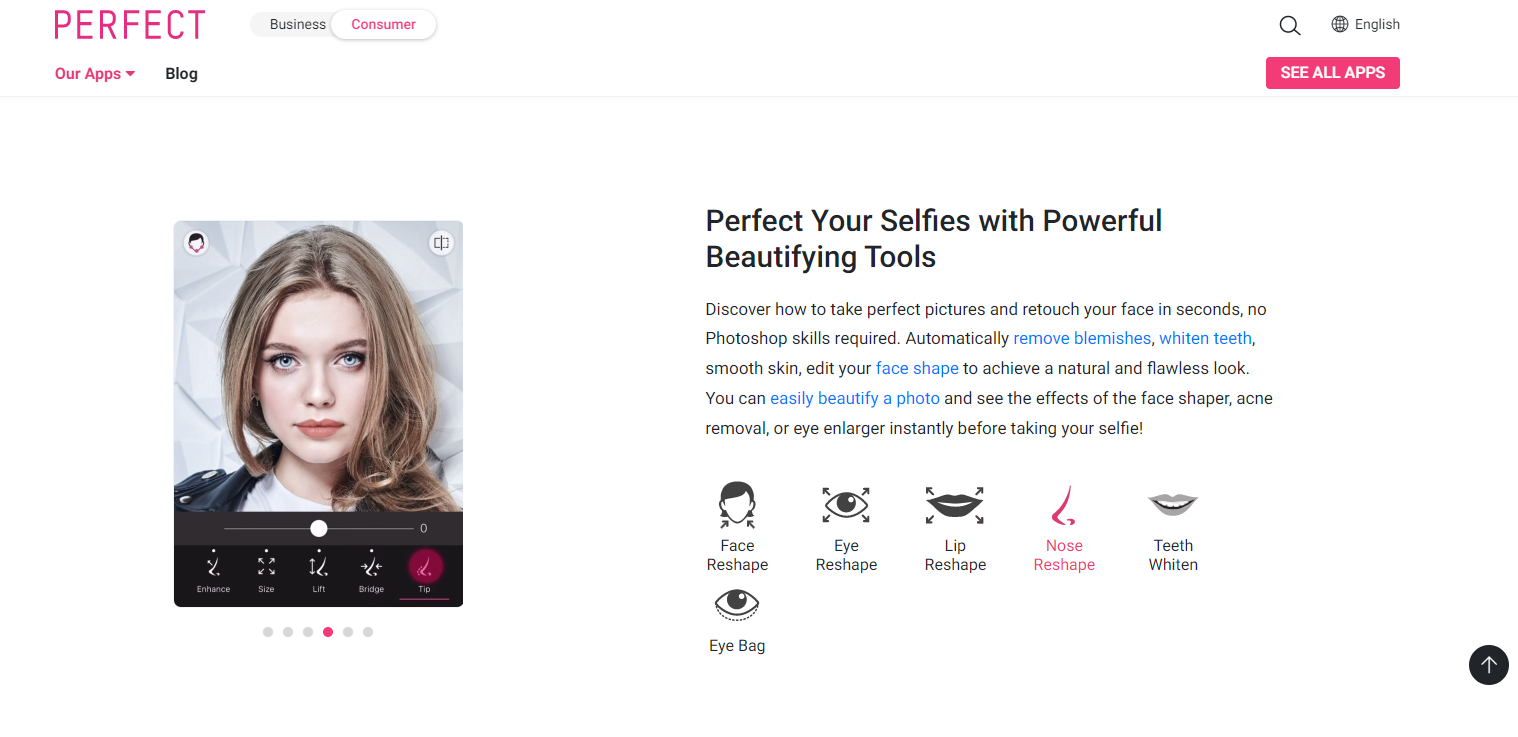1518x737 pixels.
Task: Jump to the last carousel dot
Action: (x=368, y=632)
